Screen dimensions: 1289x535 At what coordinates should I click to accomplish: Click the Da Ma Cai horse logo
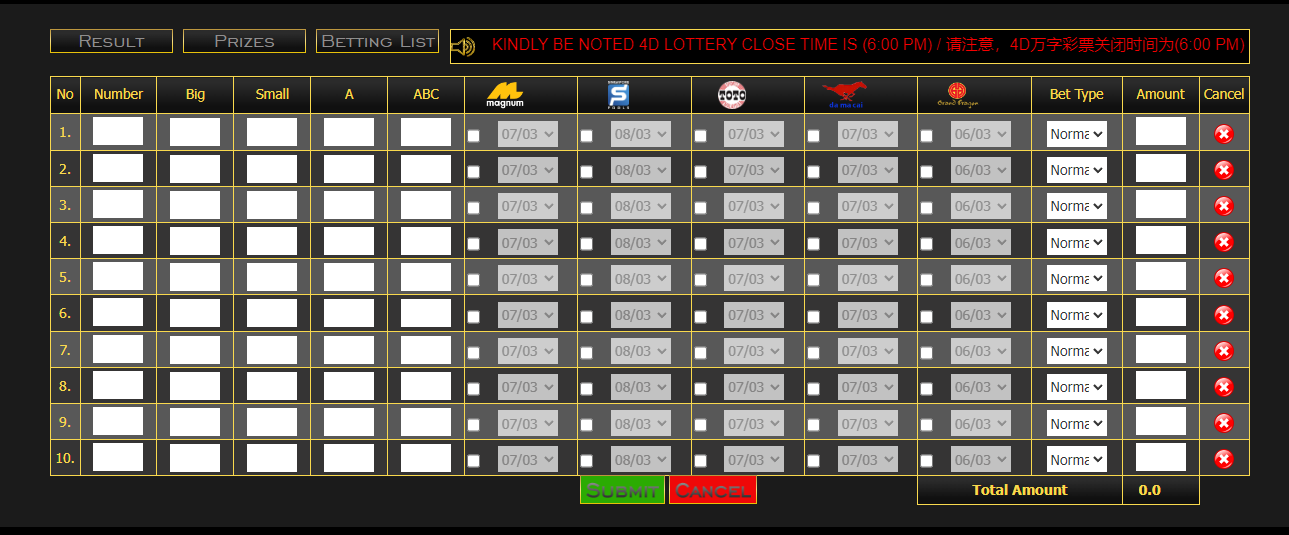(844, 95)
